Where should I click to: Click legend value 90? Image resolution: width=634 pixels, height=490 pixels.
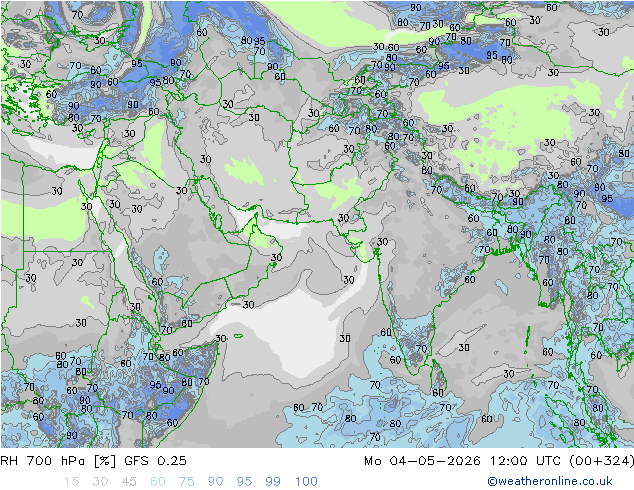click(x=216, y=482)
